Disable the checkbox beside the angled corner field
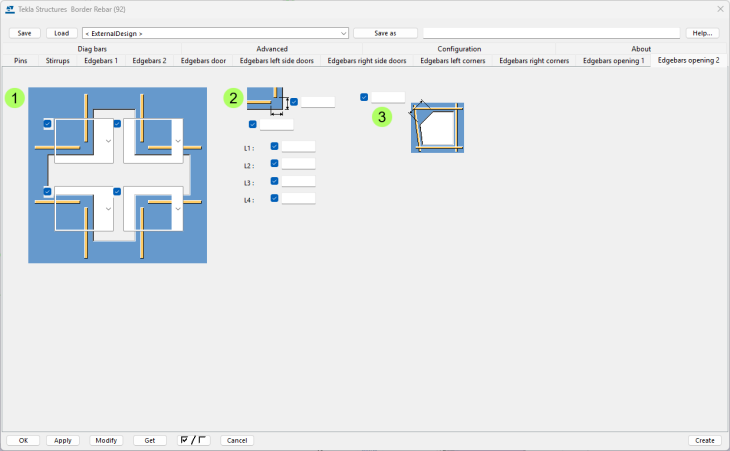730x451 pixels. pos(364,97)
